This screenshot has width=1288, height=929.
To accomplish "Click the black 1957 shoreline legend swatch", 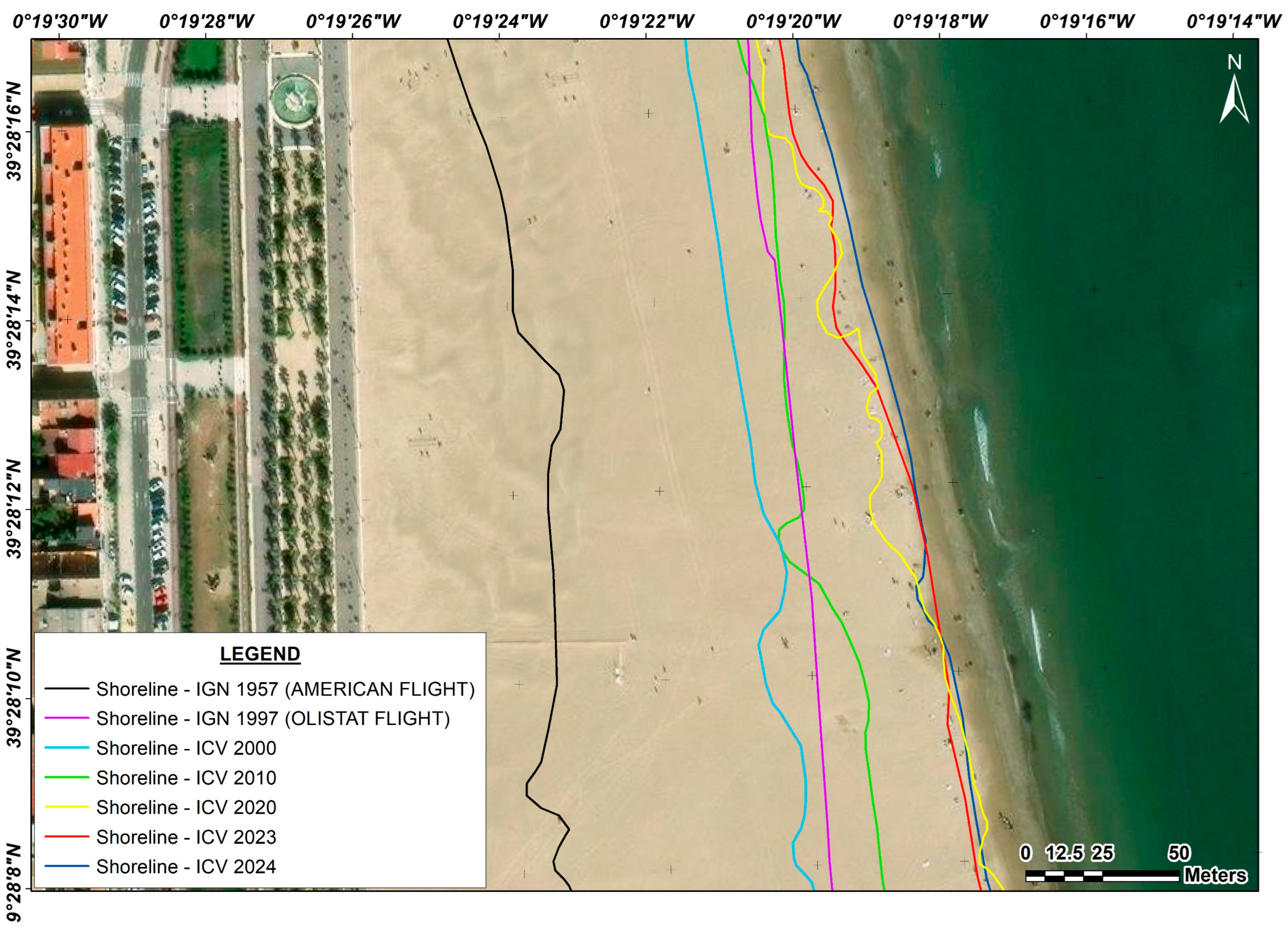I will pyautogui.click(x=67, y=689).
